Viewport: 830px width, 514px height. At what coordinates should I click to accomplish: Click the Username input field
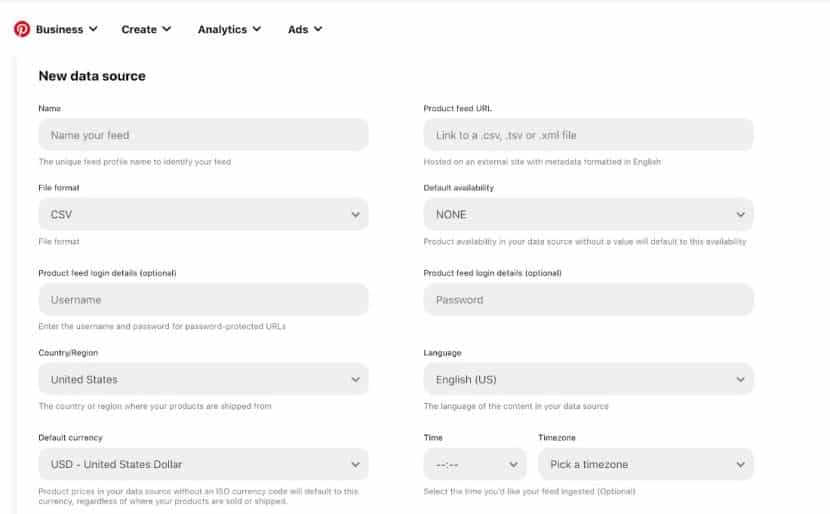pyautogui.click(x=203, y=300)
